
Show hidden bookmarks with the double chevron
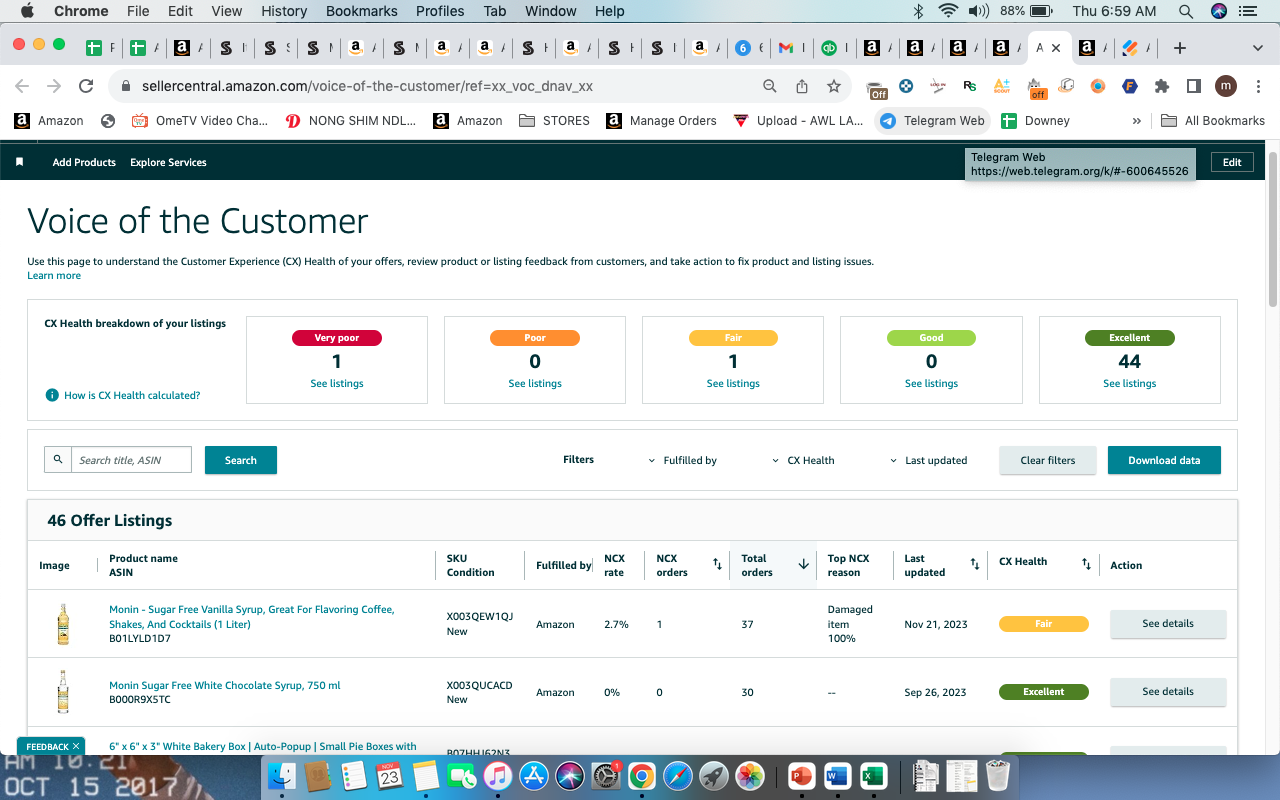coord(1136,121)
